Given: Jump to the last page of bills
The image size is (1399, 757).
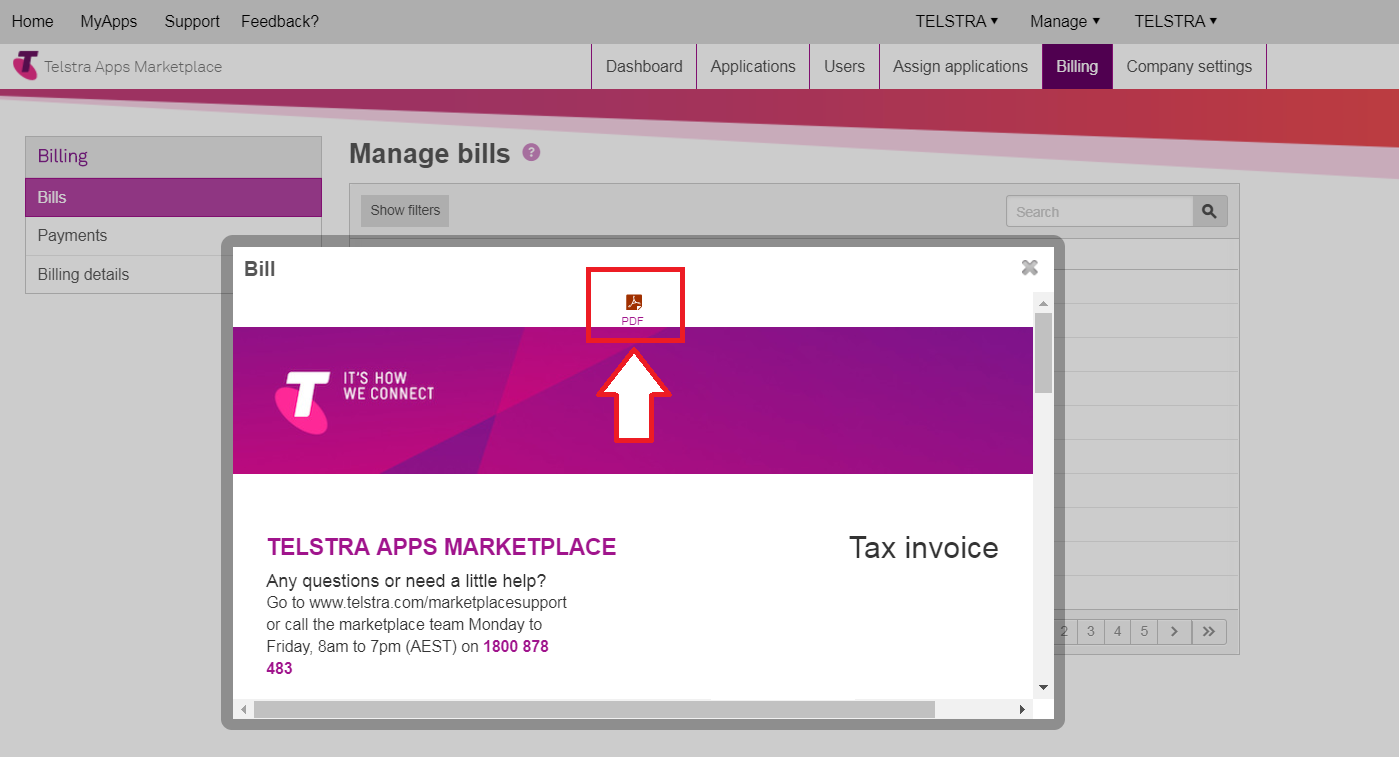Looking at the screenshot, I should tap(1209, 631).
